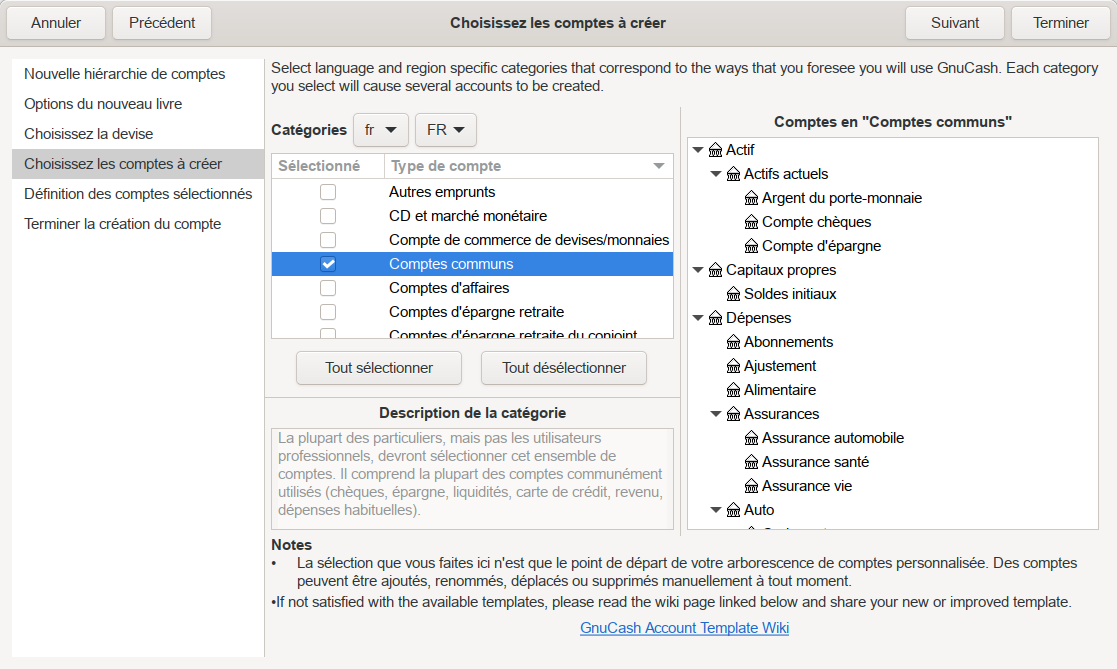Viewport: 1117px width, 669px height.
Task: Click the account icon beside Assurance vie
Action: pyautogui.click(x=751, y=486)
